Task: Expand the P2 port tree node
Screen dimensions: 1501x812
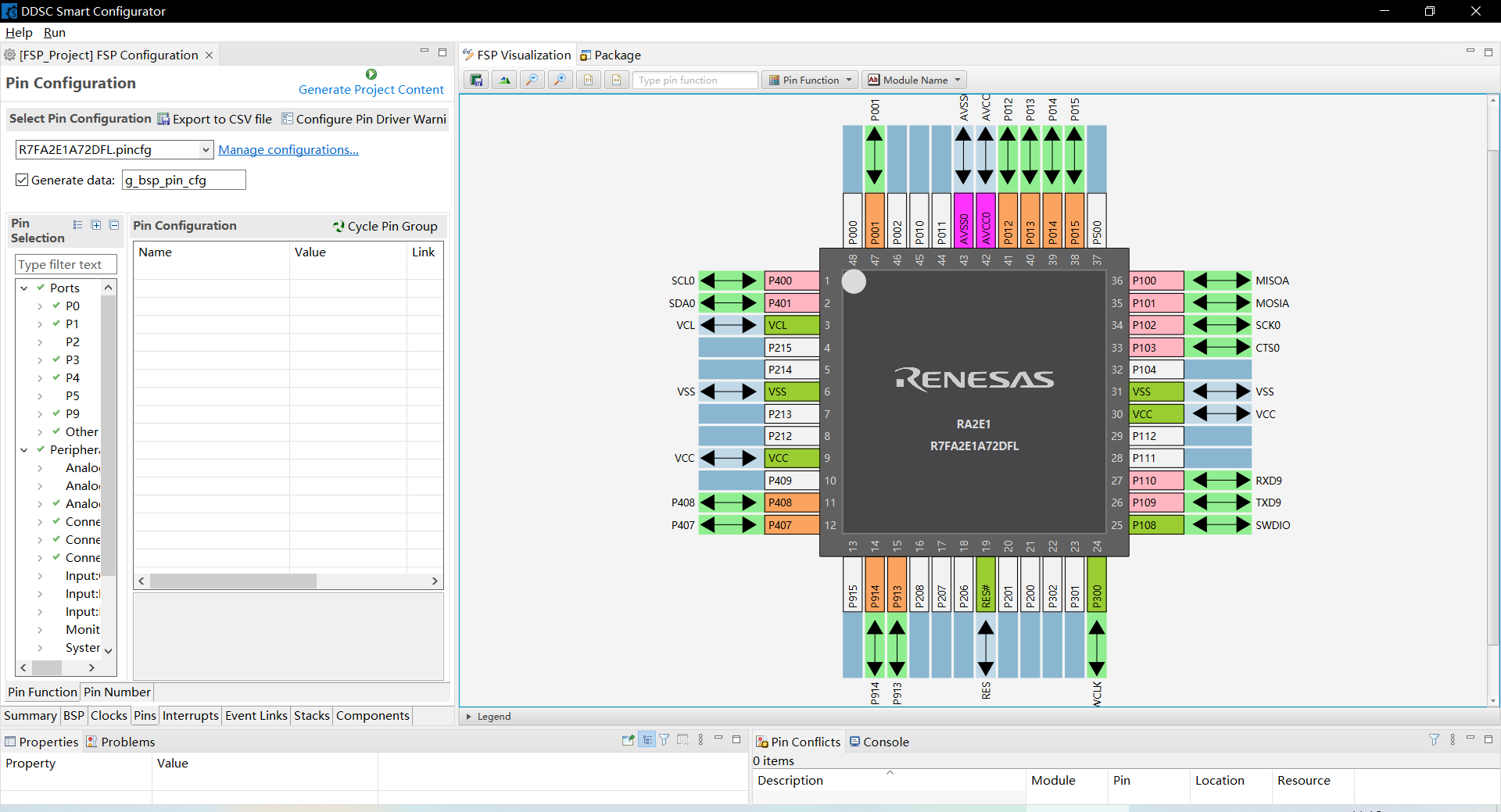Action: [x=40, y=342]
